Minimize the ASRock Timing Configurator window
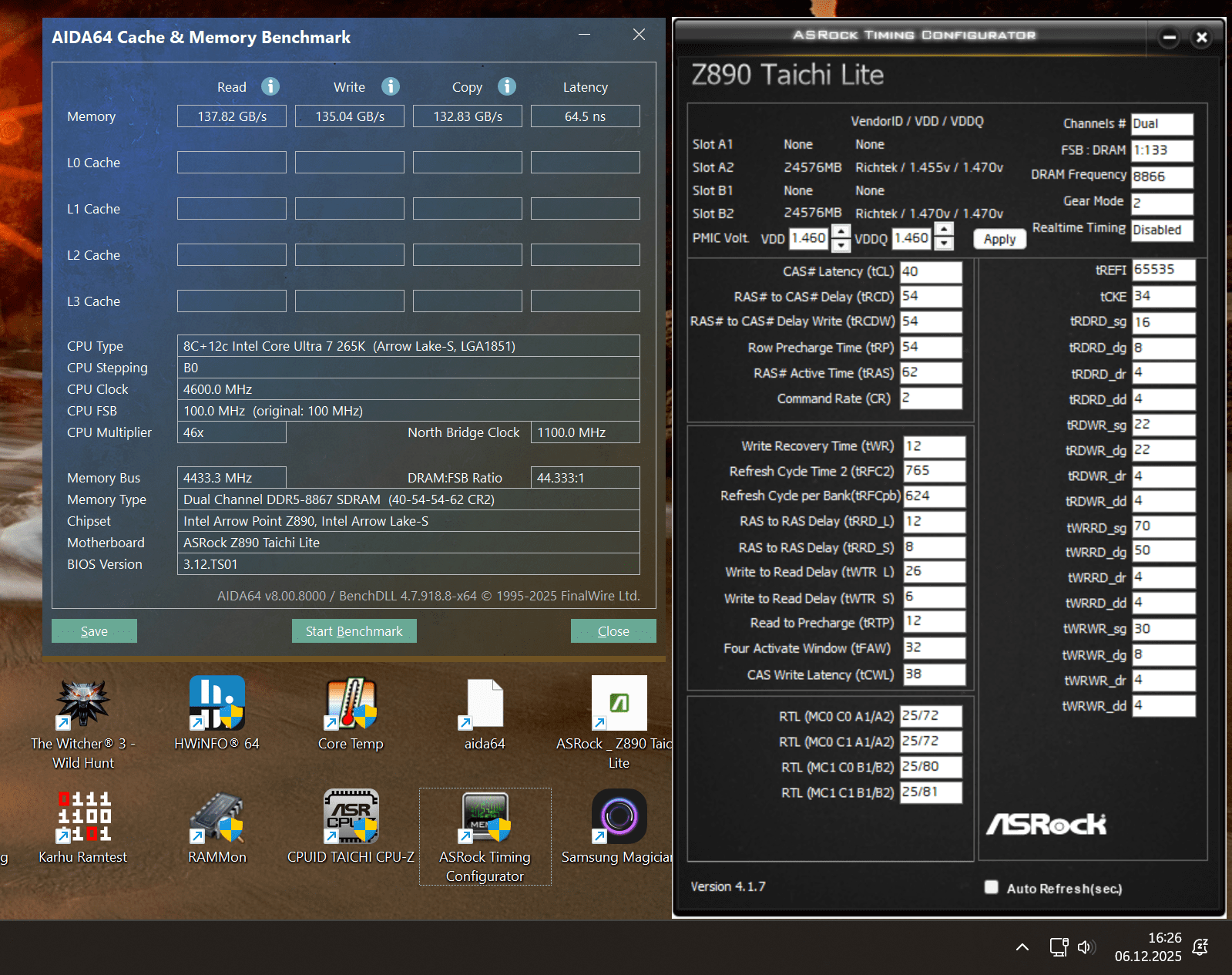The image size is (1232, 975). tap(1169, 37)
